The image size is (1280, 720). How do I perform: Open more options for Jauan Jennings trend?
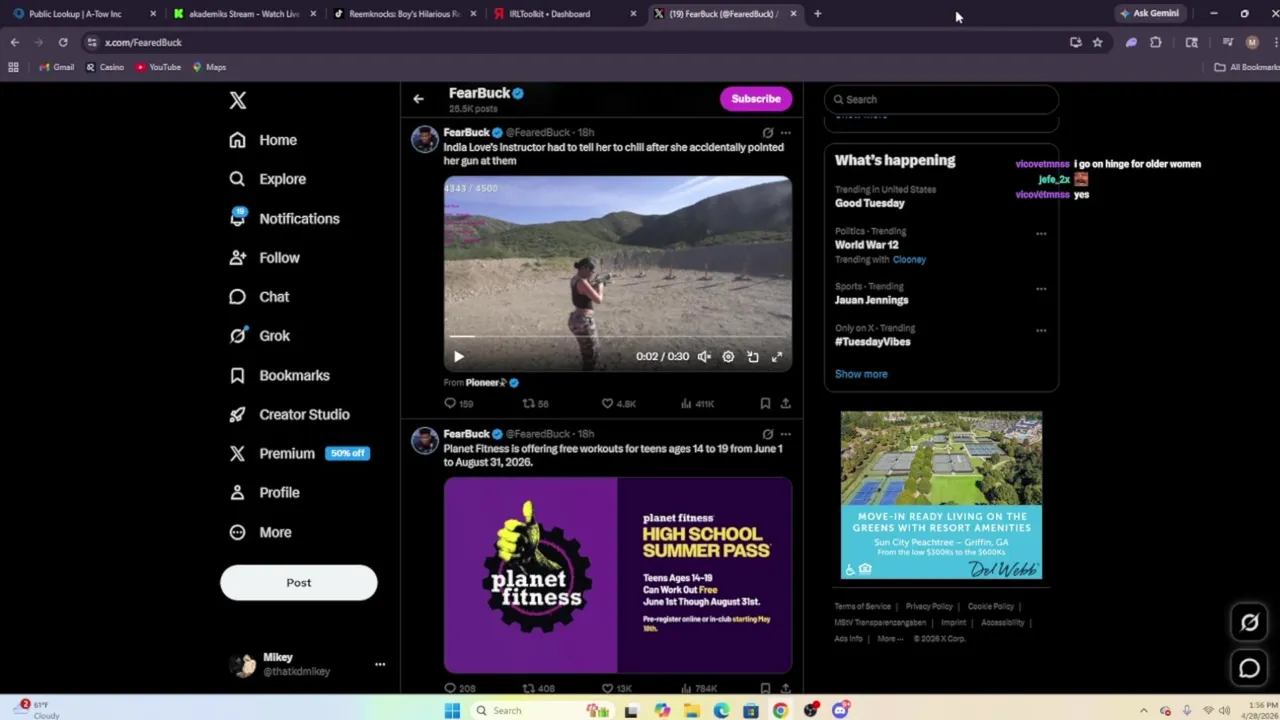[1041, 289]
